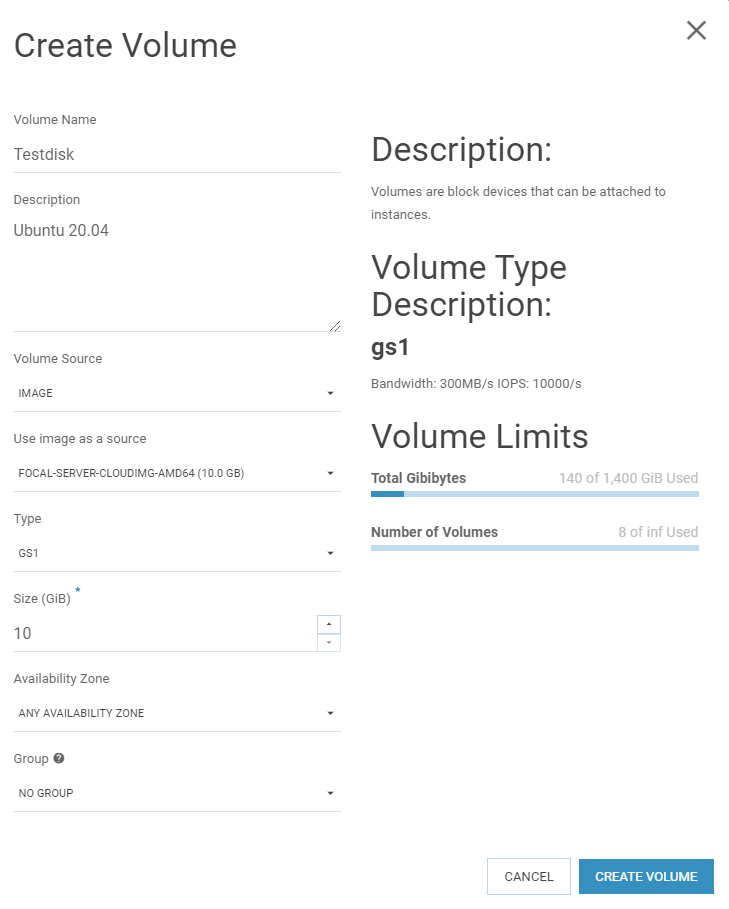Click the Volume Name field containing Testdisk

[177, 155]
